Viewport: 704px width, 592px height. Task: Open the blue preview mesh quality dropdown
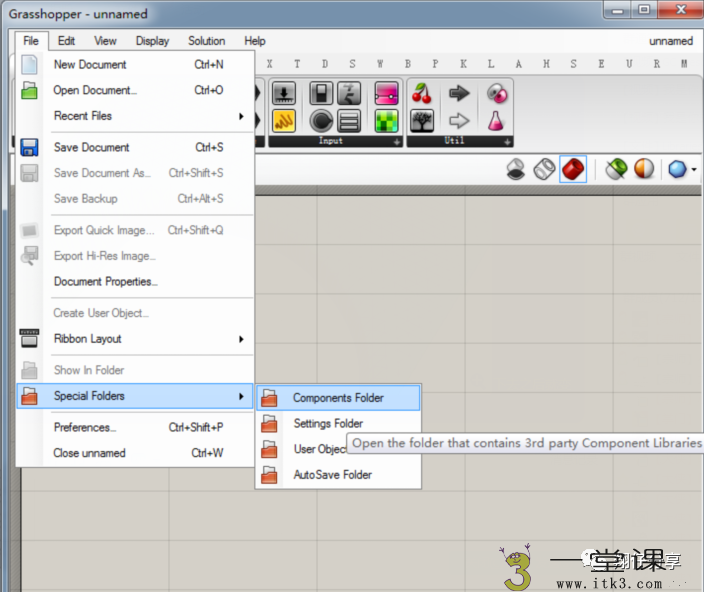[x=682, y=169]
